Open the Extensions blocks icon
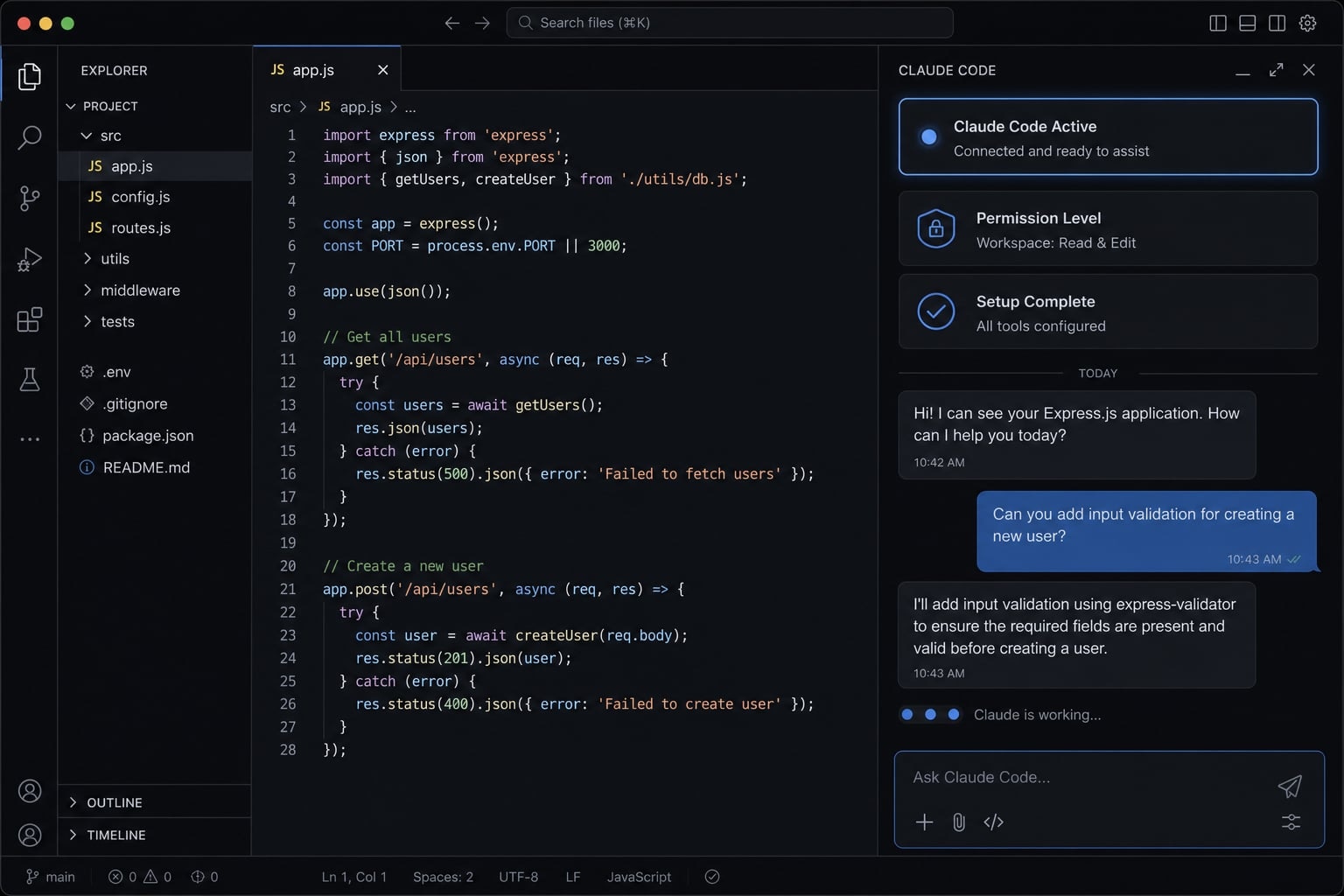Viewport: 1344px width, 896px height. tap(29, 319)
